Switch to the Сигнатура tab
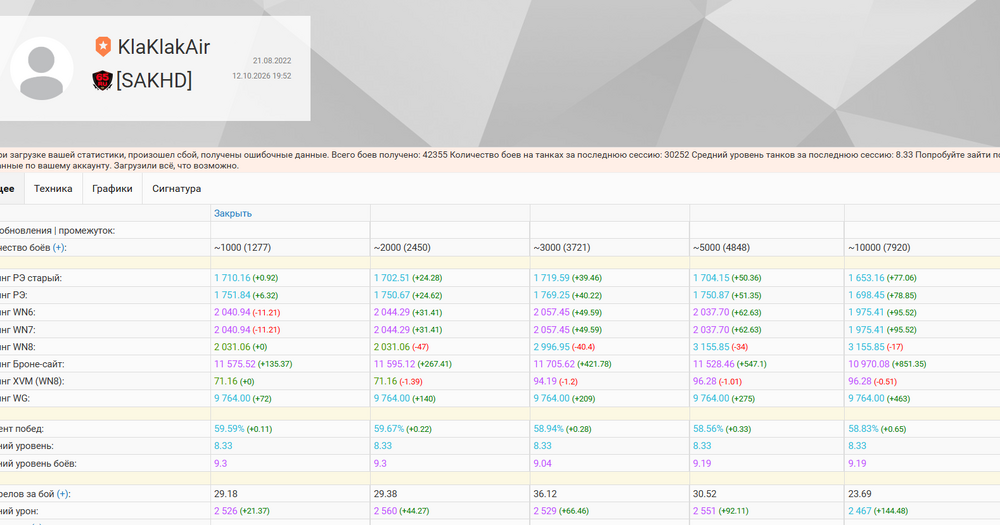 177,189
